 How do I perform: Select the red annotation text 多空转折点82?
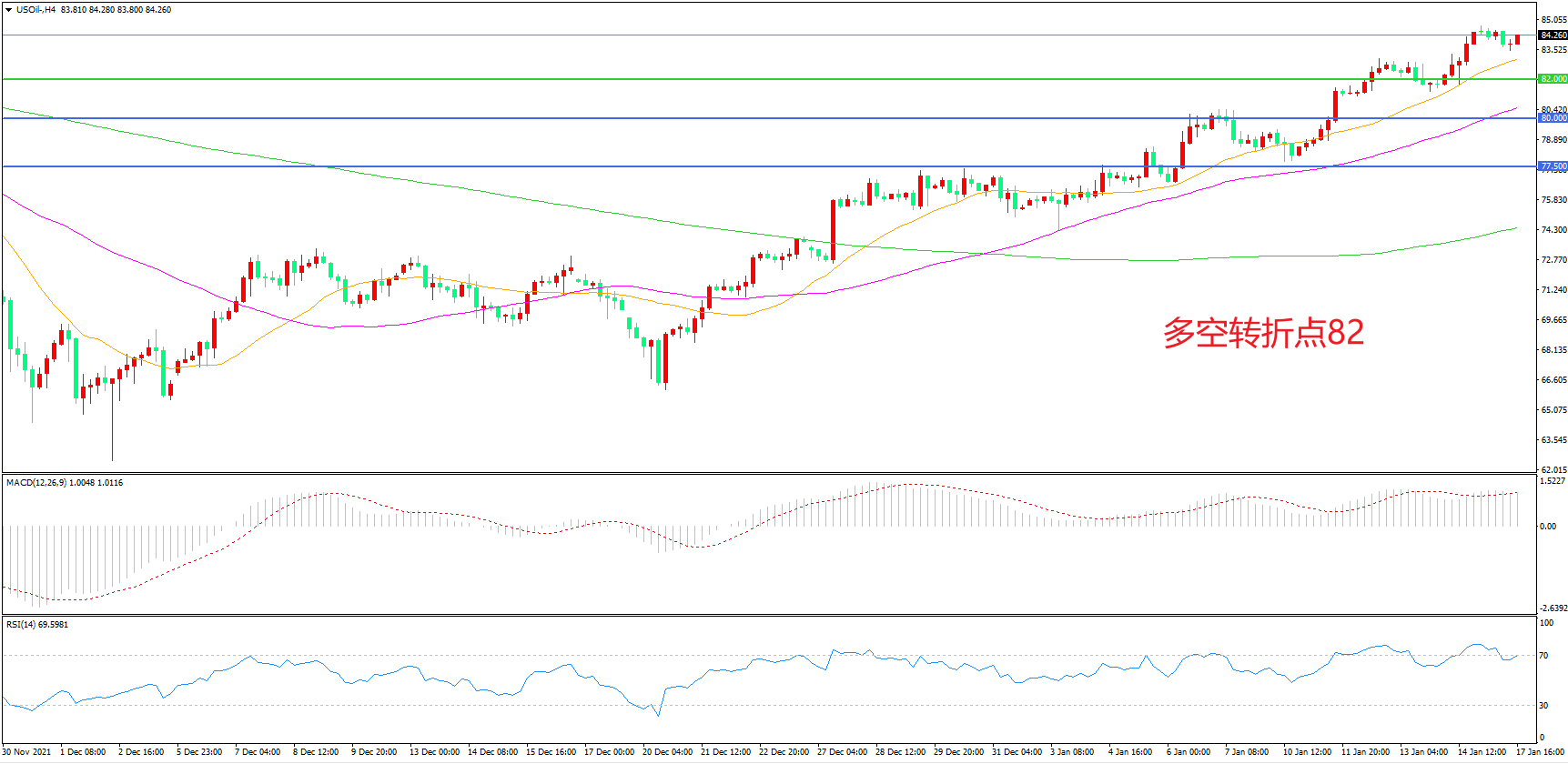coord(1263,333)
